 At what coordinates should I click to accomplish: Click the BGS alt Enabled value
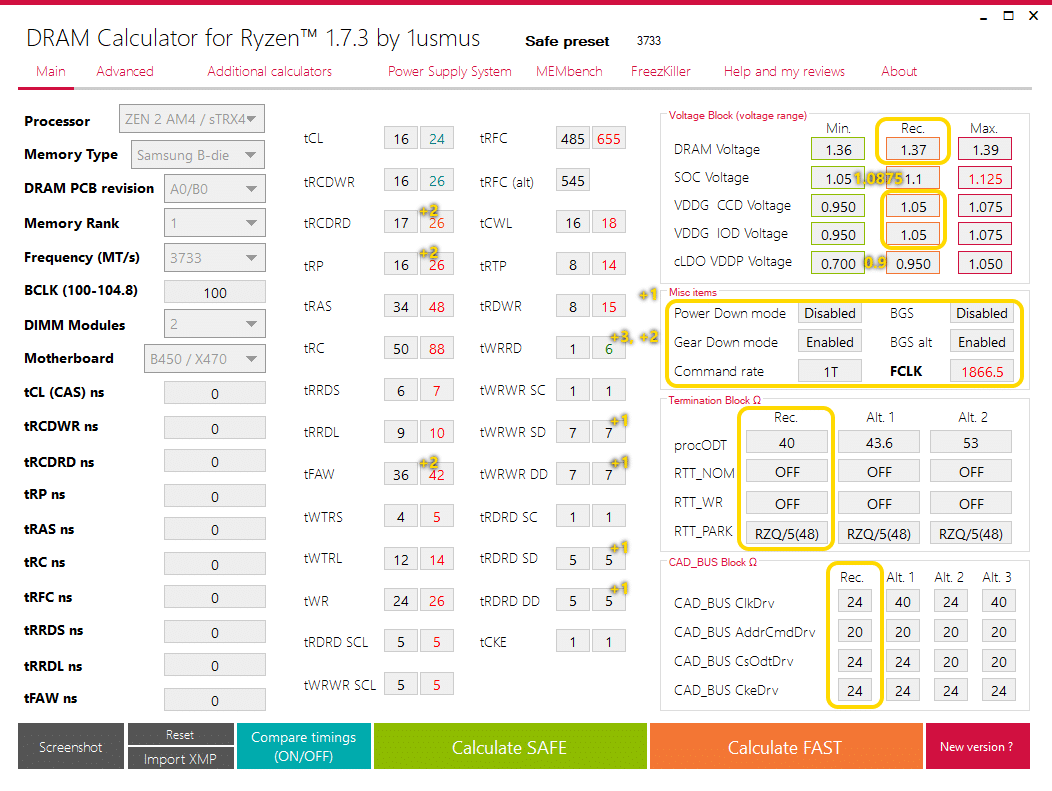(982, 341)
